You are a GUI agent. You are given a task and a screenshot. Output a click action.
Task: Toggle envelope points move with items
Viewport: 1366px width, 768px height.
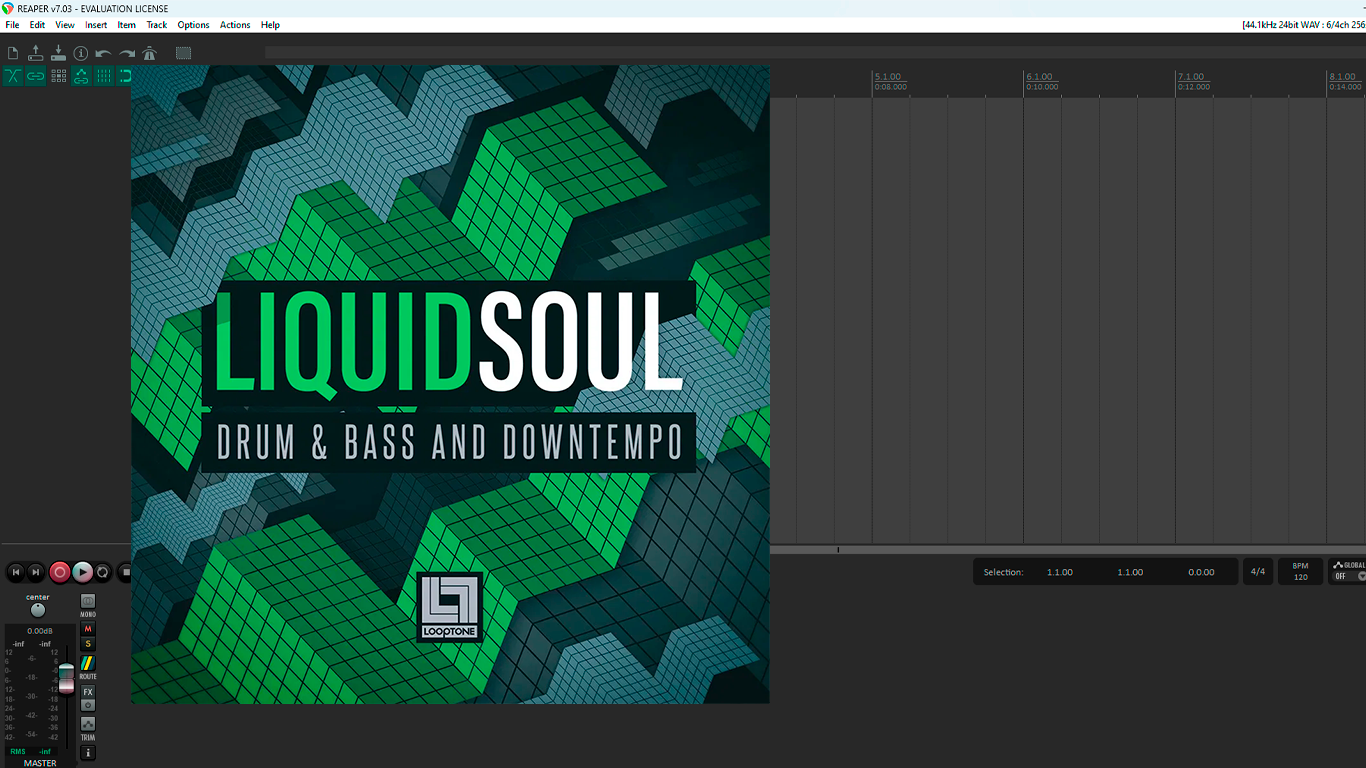pos(81,76)
